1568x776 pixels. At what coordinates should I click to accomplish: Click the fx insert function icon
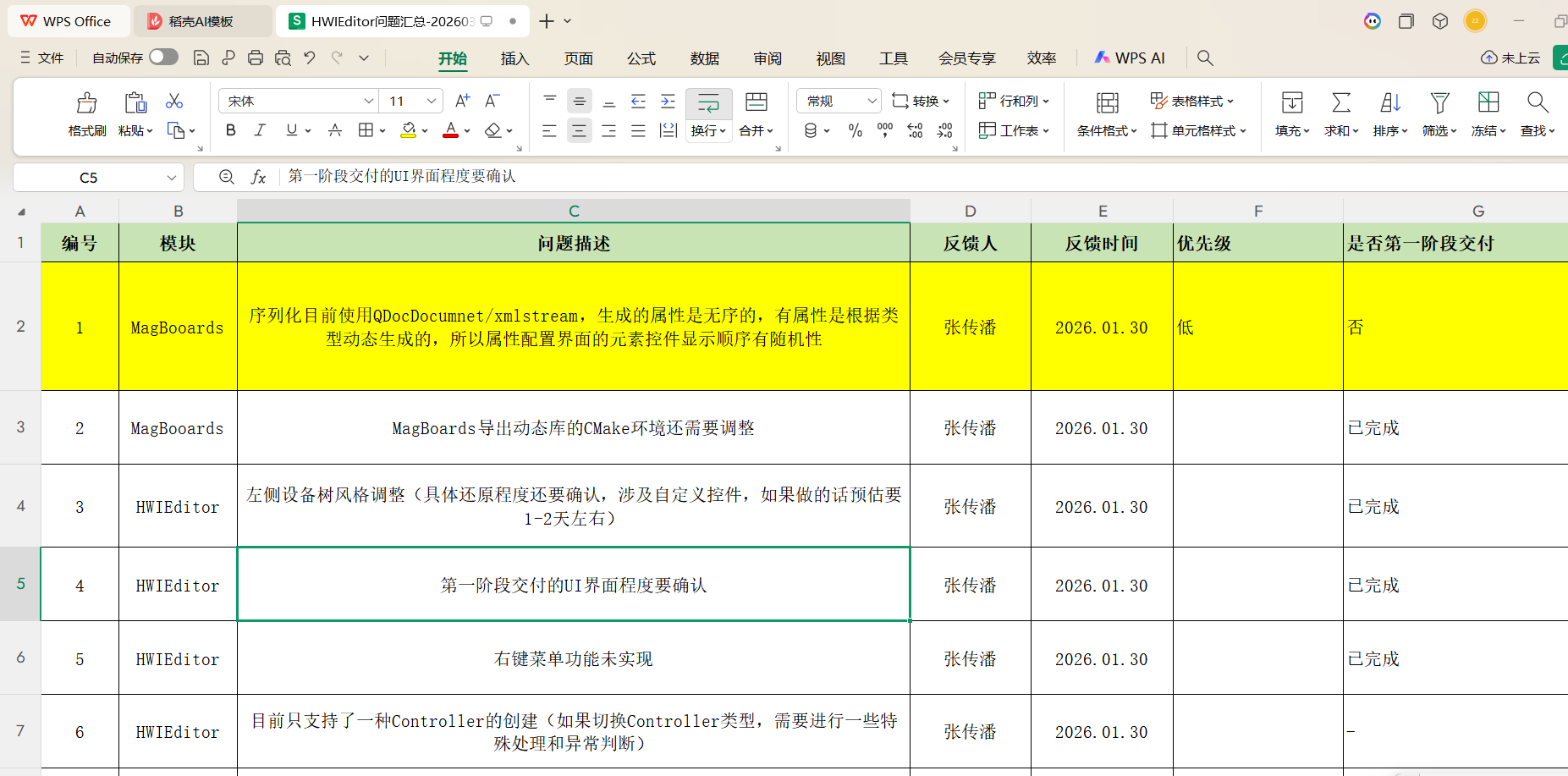click(258, 177)
